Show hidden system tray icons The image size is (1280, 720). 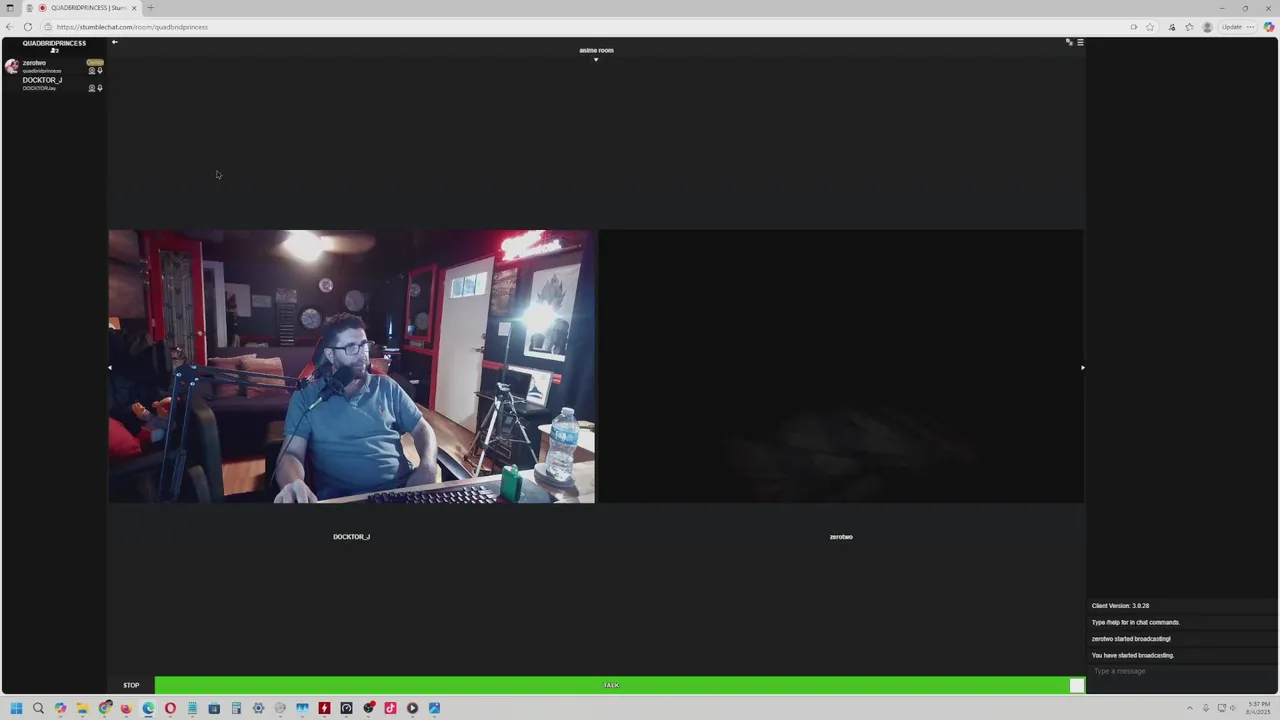click(1190, 708)
